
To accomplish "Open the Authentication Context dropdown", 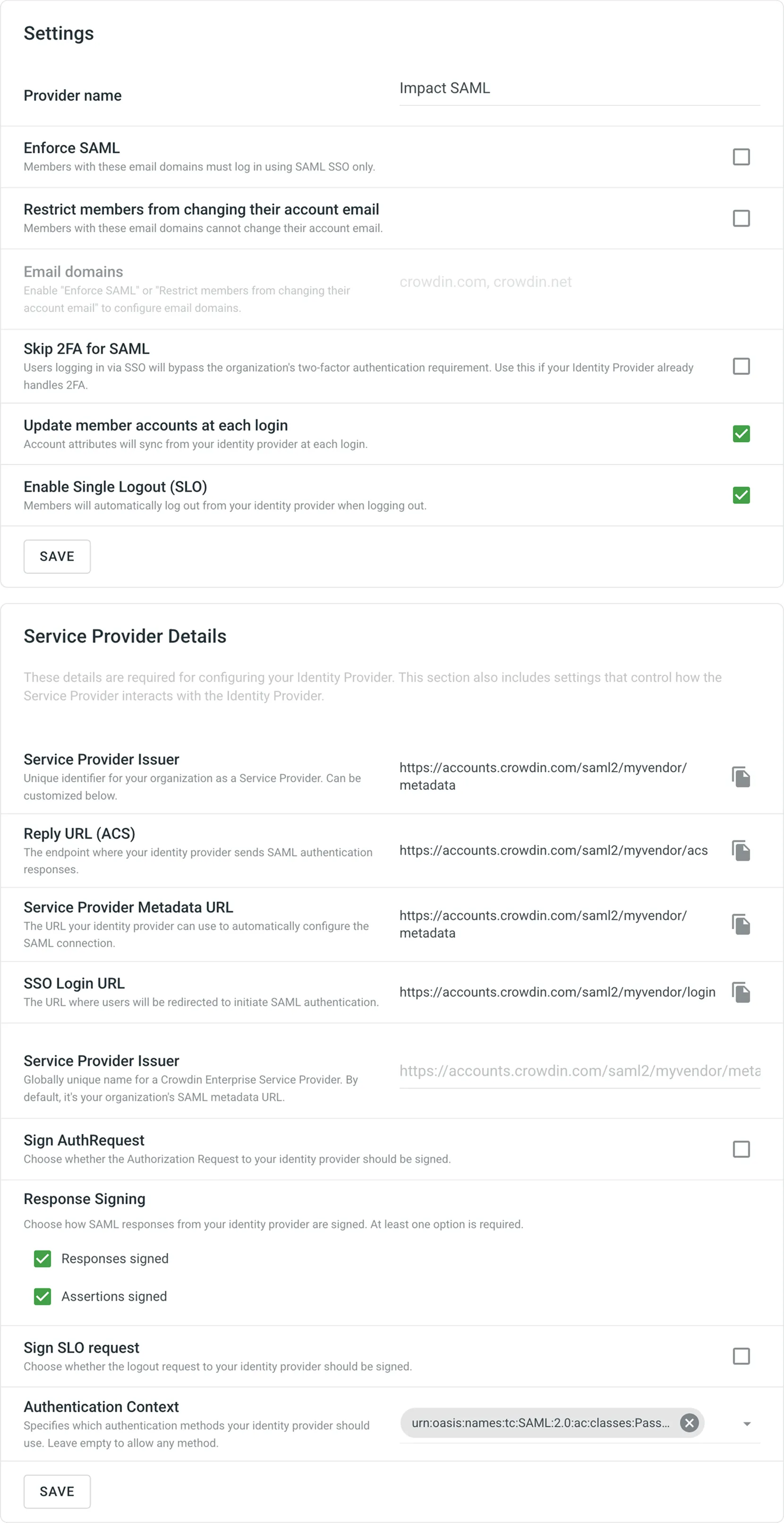I will 747,1423.
